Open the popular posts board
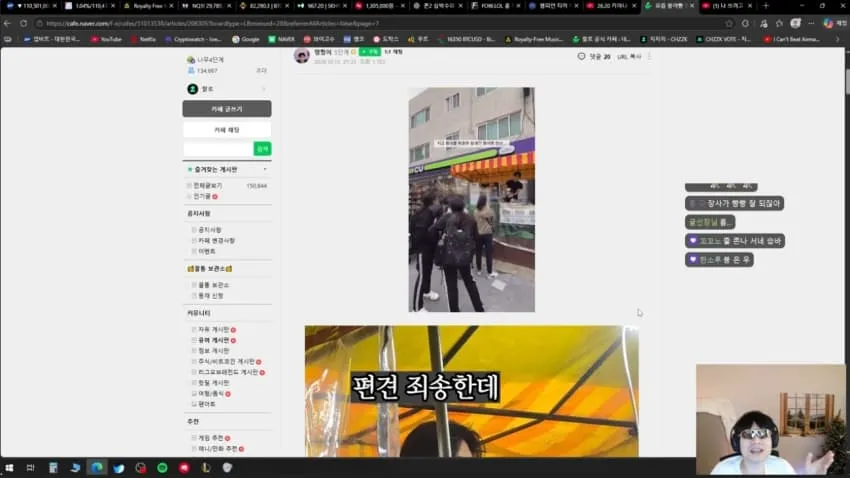The image size is (850, 478). tap(202, 196)
